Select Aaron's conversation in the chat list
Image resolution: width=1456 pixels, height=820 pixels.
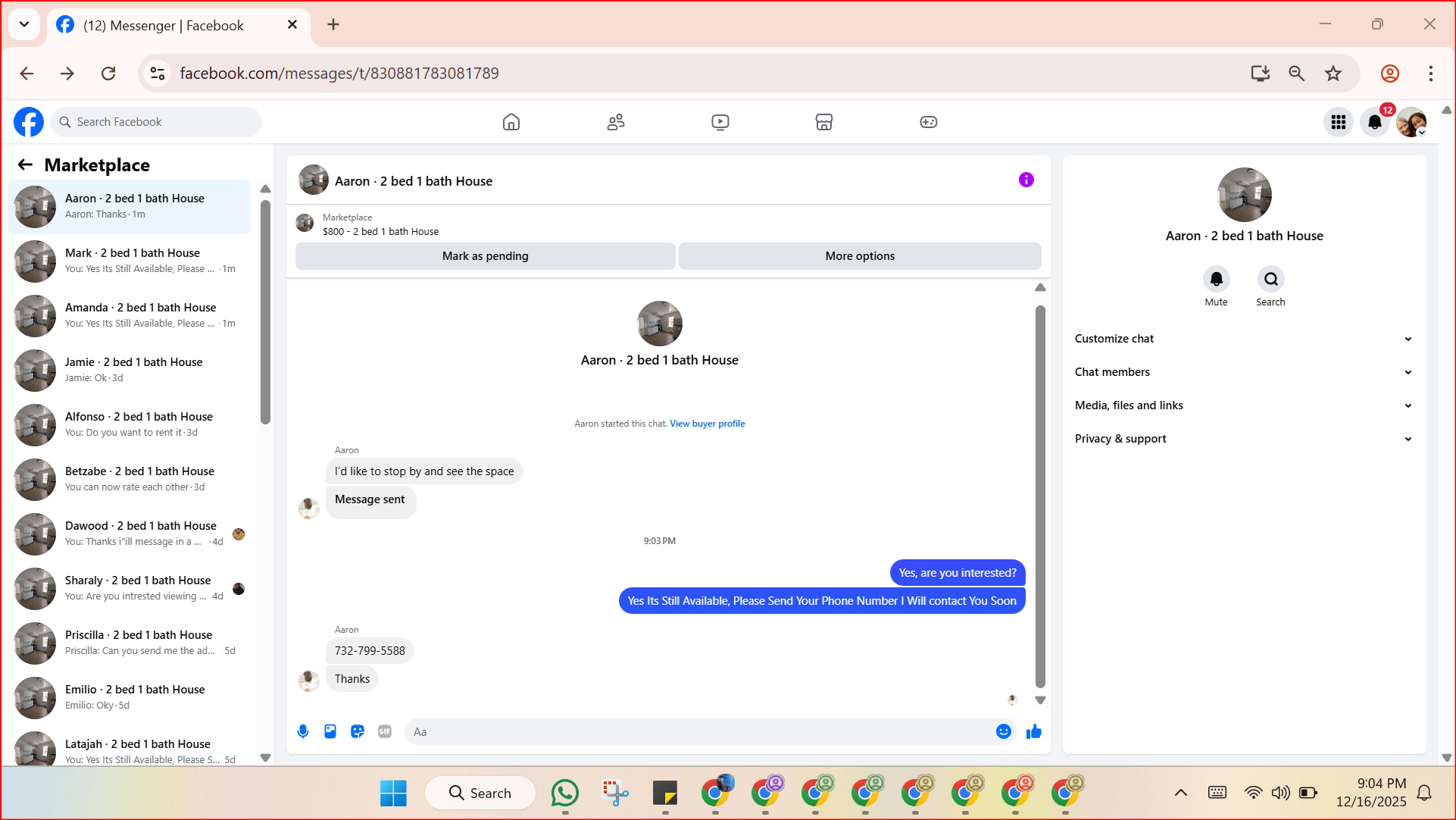[130, 206]
